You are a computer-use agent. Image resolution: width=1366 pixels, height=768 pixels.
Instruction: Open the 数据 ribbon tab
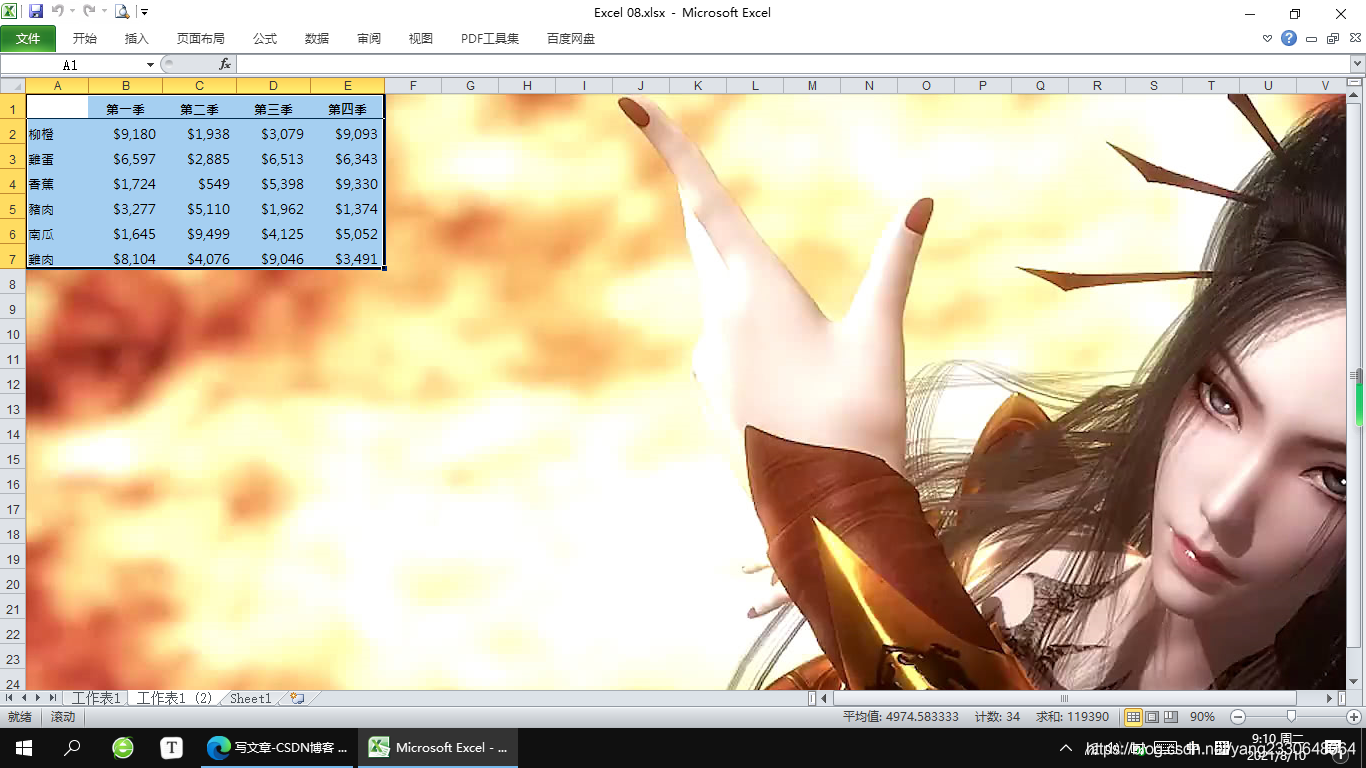tap(317, 39)
